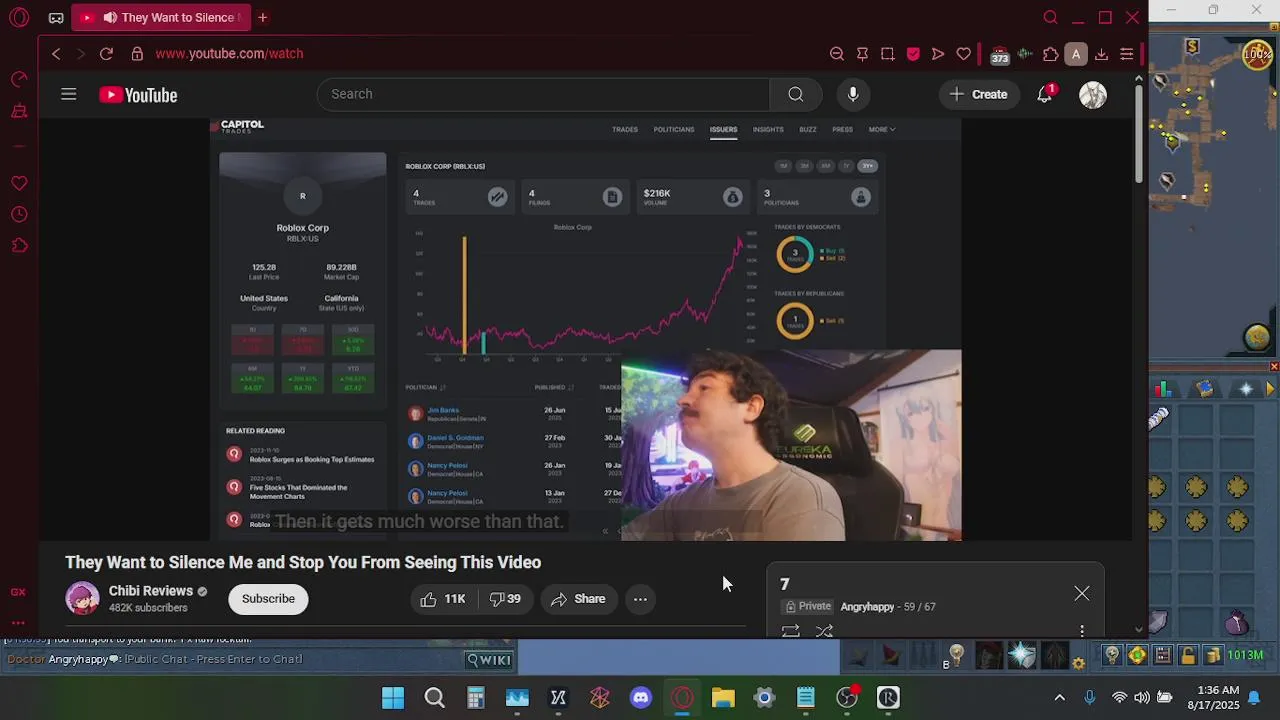Image resolution: width=1280 pixels, height=720 pixels.
Task: Focus the address bar URL
Action: 229,54
